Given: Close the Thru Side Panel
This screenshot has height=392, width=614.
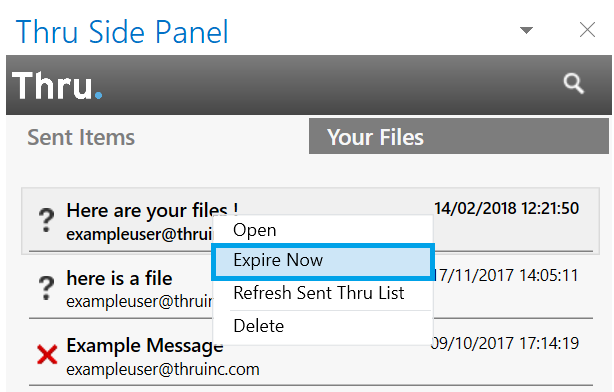Looking at the screenshot, I should pyautogui.click(x=587, y=30).
